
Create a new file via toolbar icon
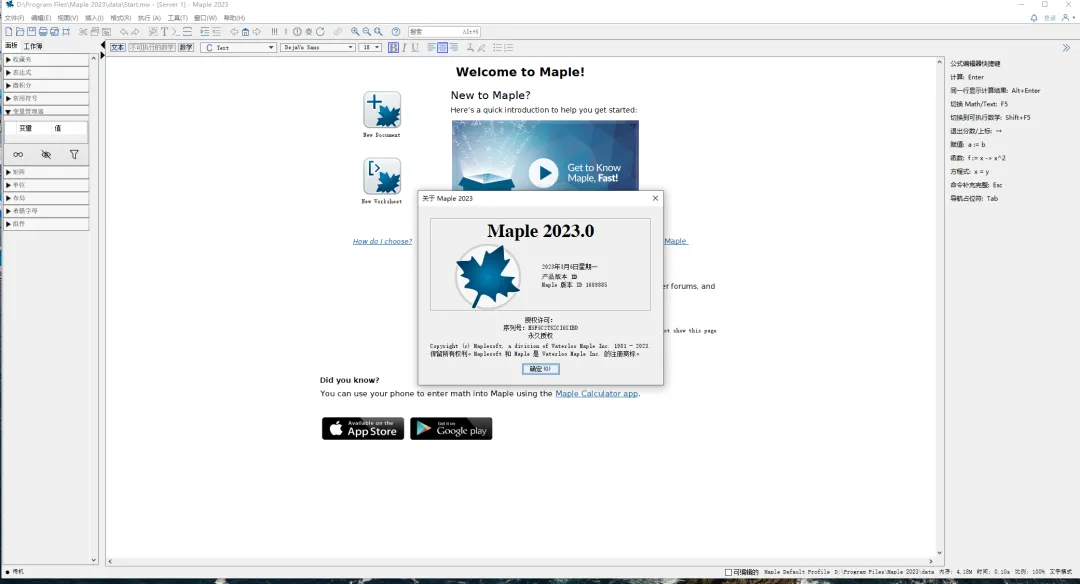tap(8, 32)
